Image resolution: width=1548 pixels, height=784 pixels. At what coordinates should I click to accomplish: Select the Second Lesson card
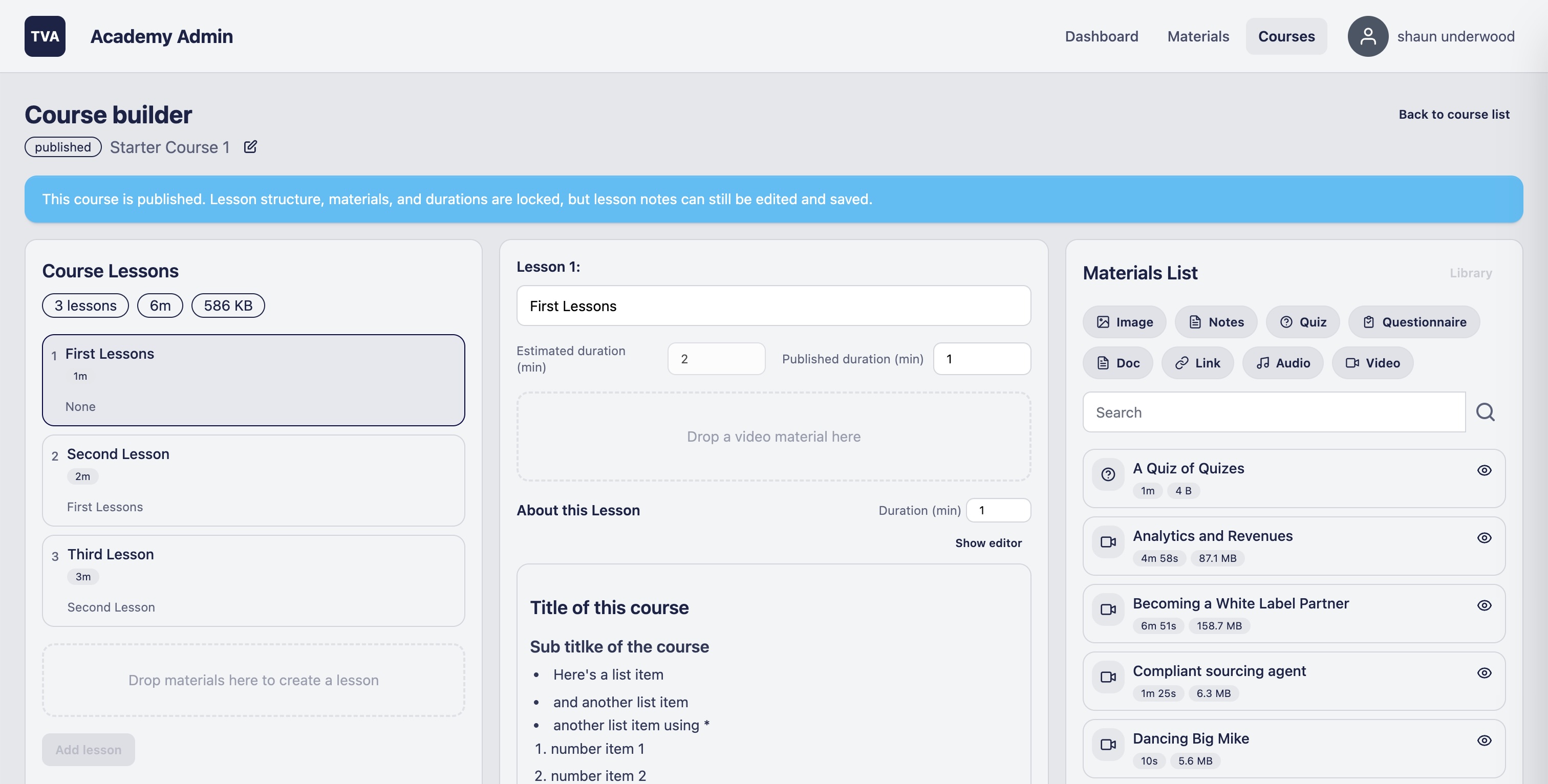tap(253, 480)
